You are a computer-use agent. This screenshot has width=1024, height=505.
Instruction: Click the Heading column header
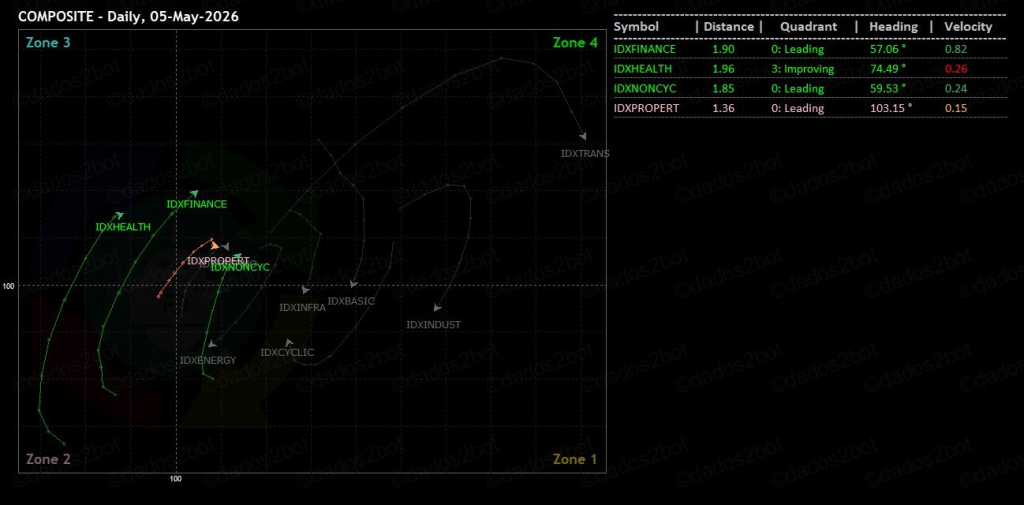(893, 27)
